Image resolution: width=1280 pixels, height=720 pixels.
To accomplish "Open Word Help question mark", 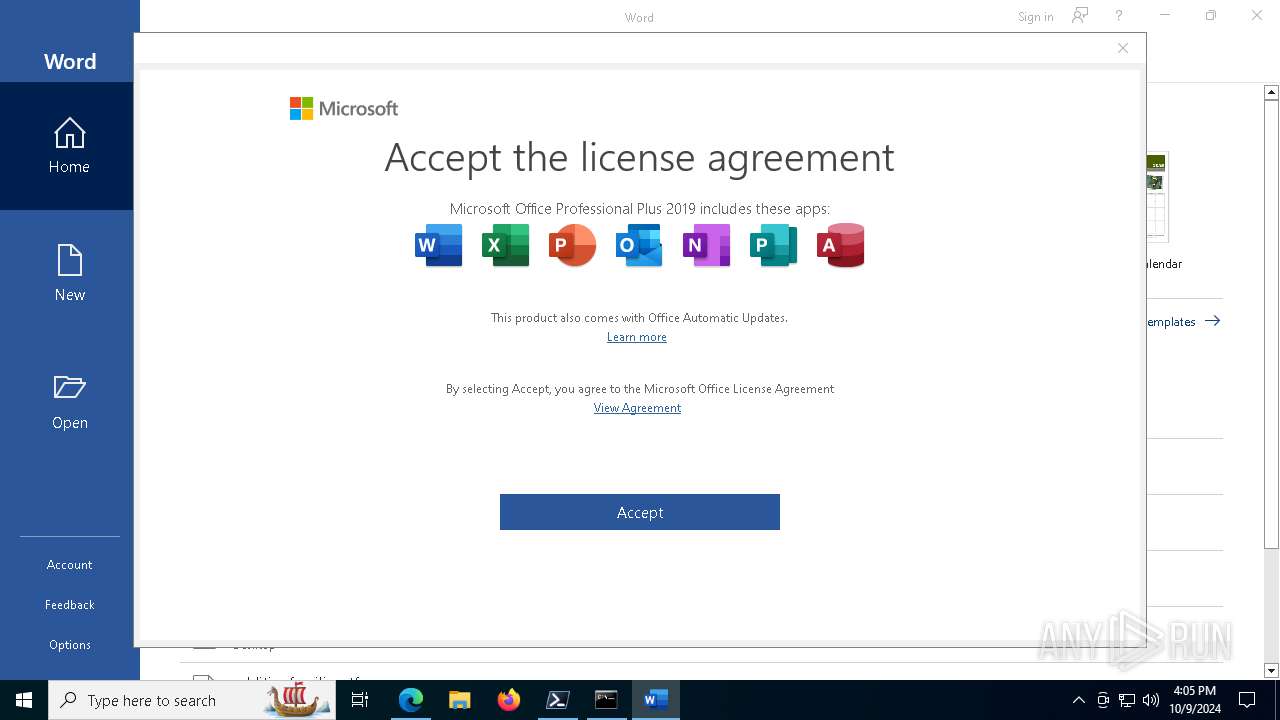I will [x=1119, y=16].
